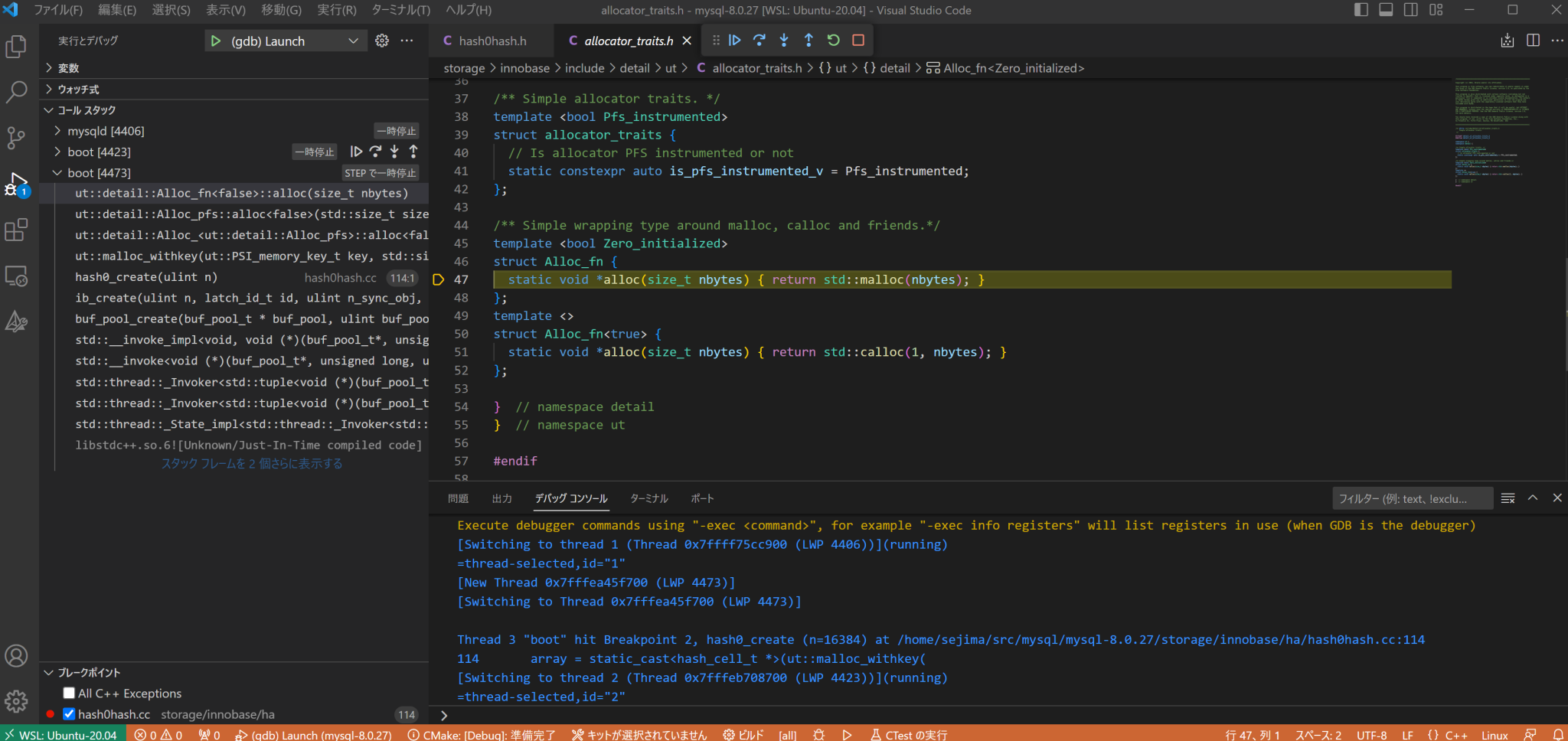This screenshot has height=741, width=1568.
Task: Open the Extensions icon
Action: click(16, 230)
